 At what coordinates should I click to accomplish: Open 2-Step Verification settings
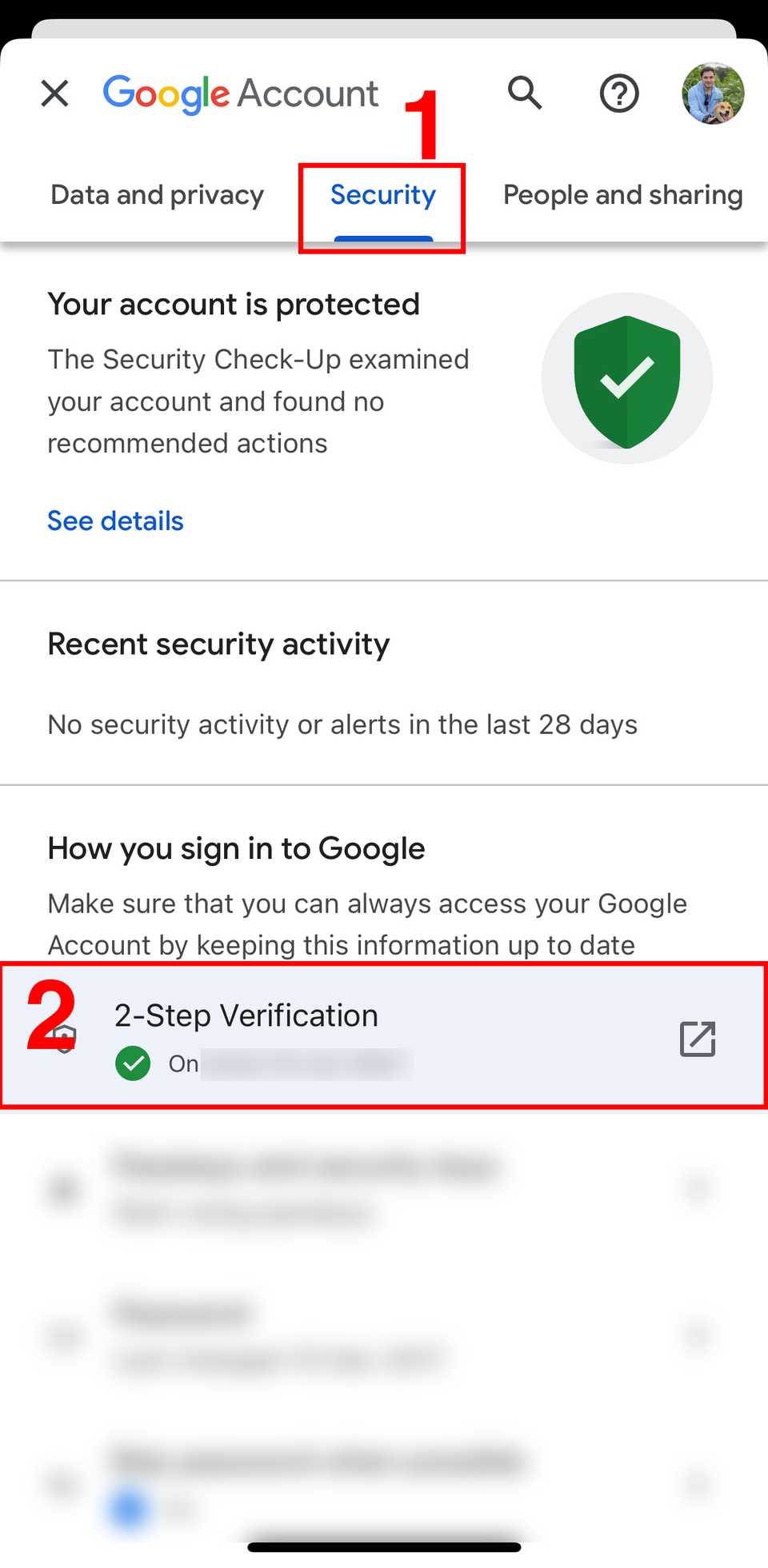(x=320, y=1035)
